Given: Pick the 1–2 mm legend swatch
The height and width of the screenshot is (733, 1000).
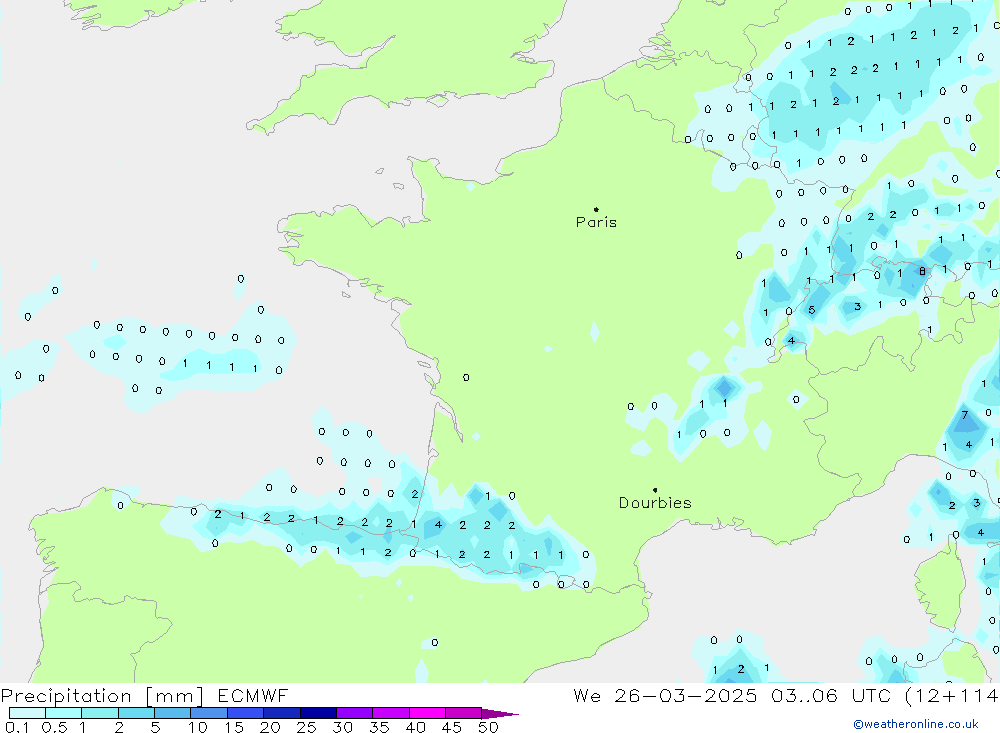Looking at the screenshot, I should [99, 713].
